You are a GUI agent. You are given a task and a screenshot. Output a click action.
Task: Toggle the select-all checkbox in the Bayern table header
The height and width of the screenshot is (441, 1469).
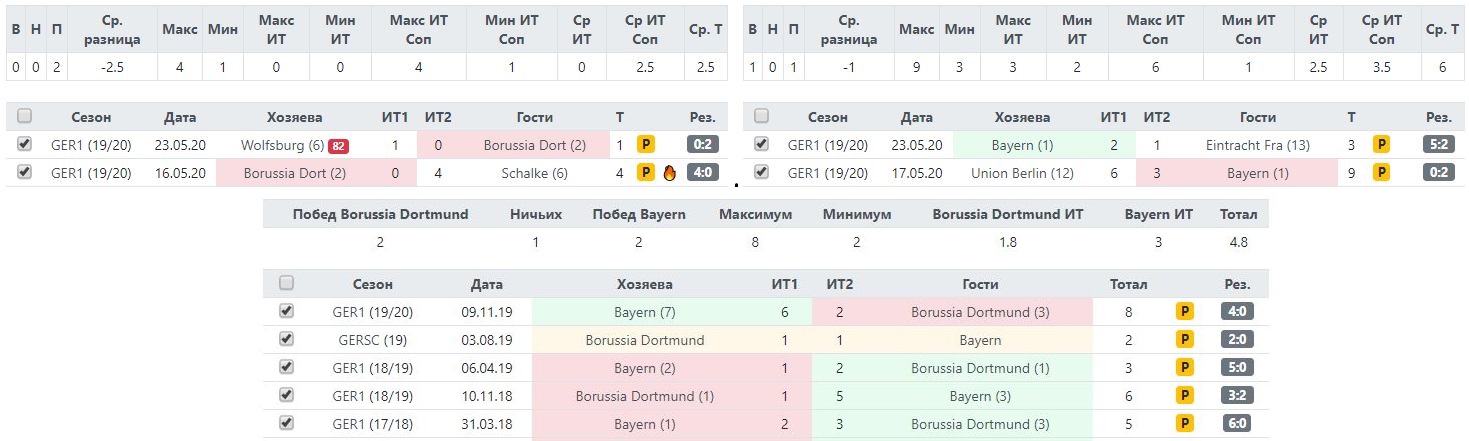pos(762,116)
